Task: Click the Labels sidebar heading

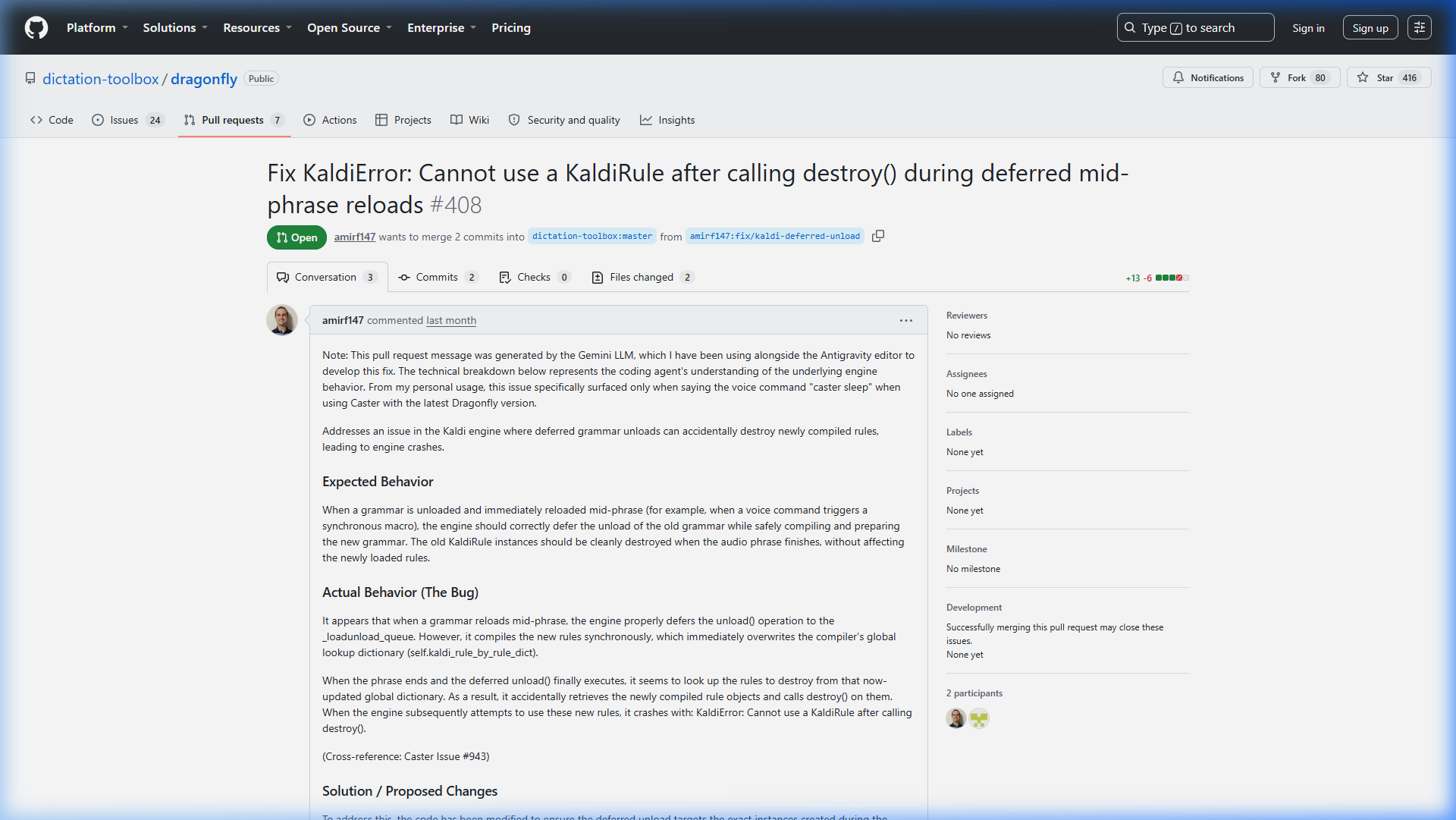Action: tap(959, 432)
